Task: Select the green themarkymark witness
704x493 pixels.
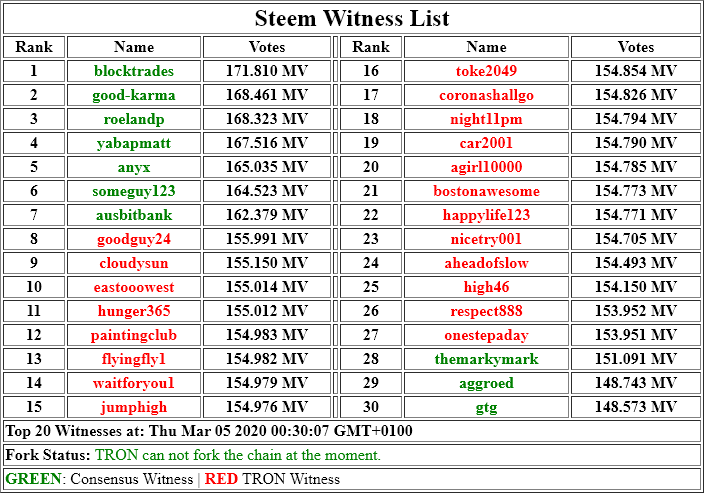Action: pos(486,359)
